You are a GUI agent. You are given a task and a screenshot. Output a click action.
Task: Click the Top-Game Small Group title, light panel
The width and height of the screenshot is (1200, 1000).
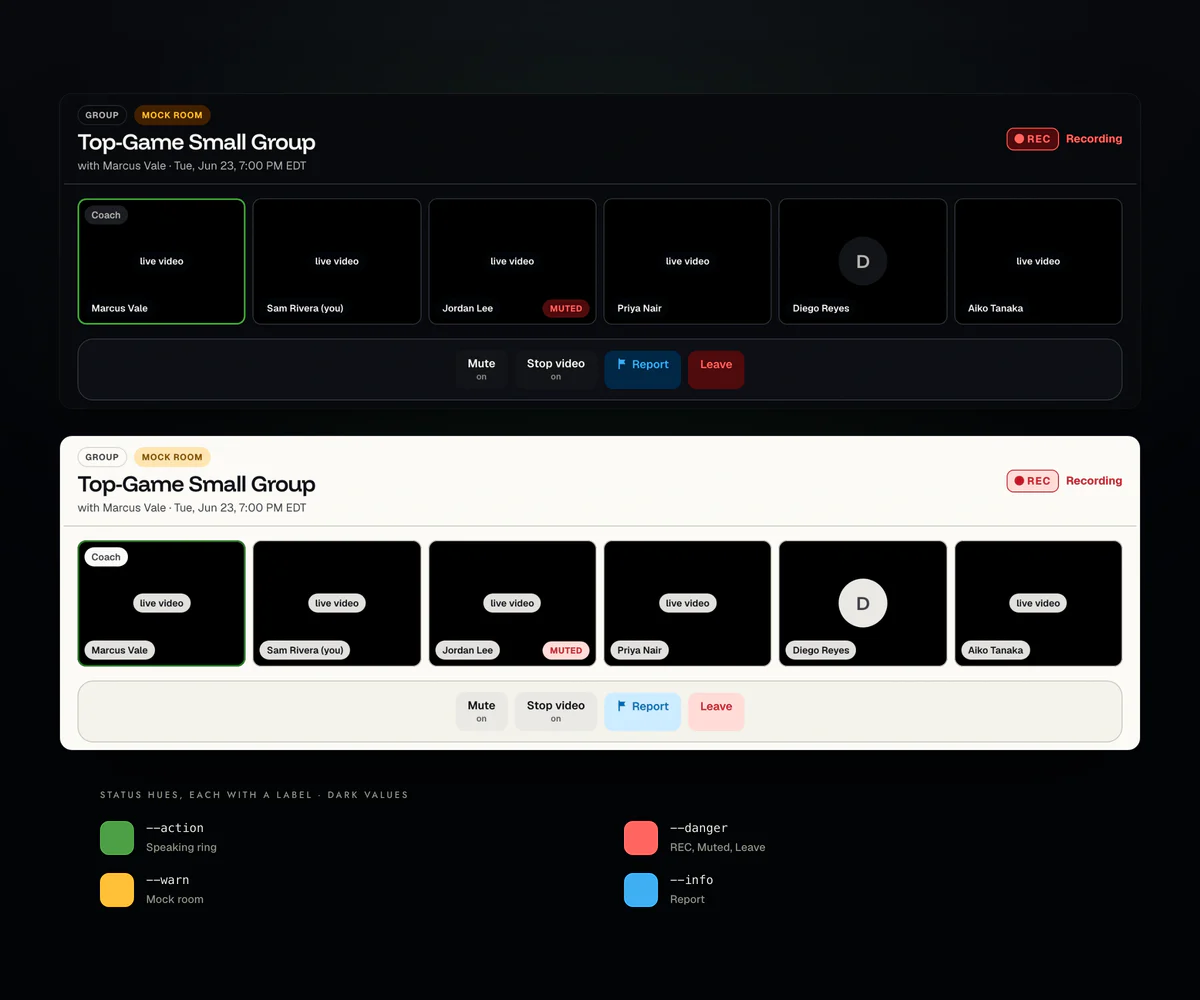197,484
